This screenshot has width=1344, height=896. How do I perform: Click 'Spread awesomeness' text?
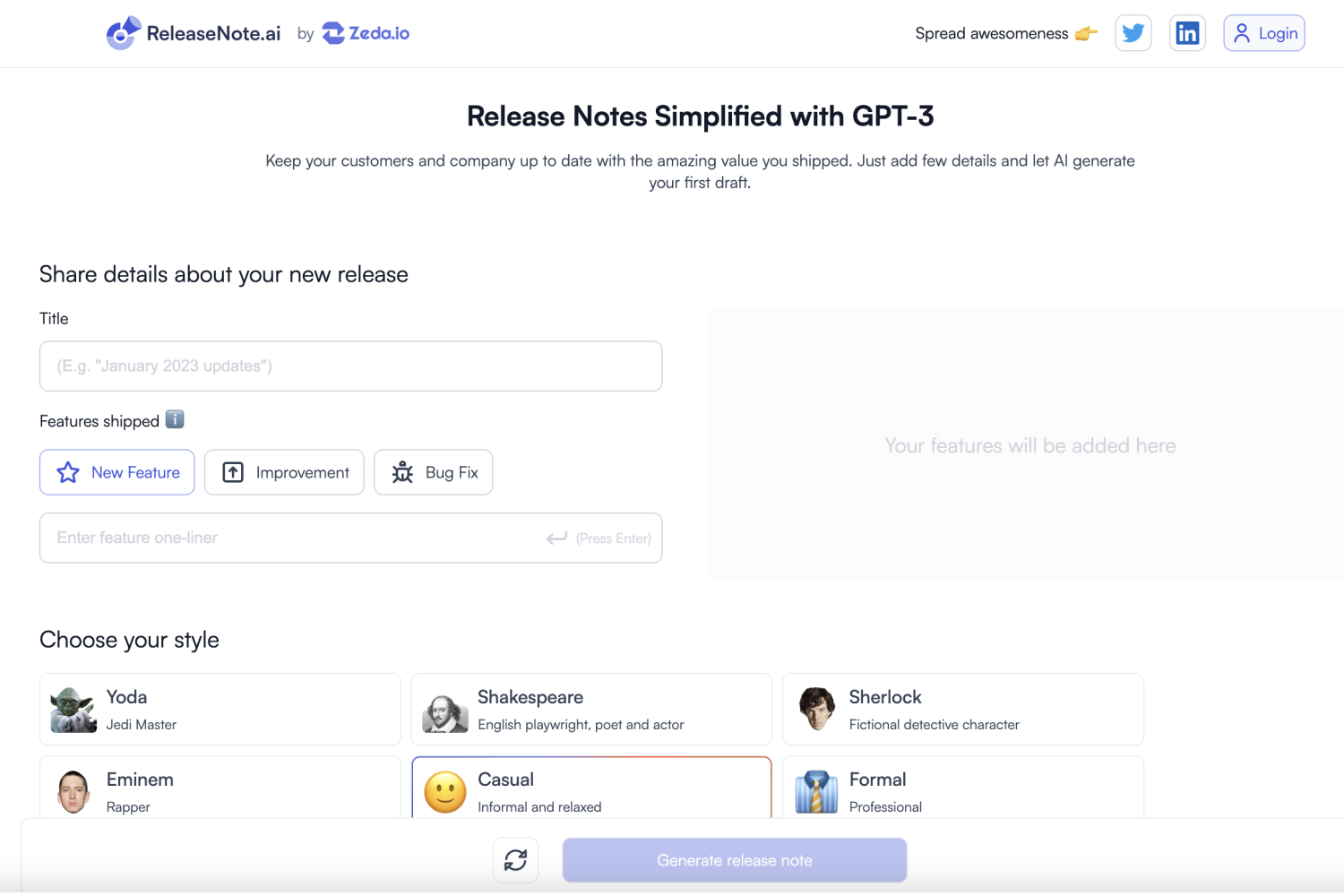pyautogui.click(x=992, y=33)
